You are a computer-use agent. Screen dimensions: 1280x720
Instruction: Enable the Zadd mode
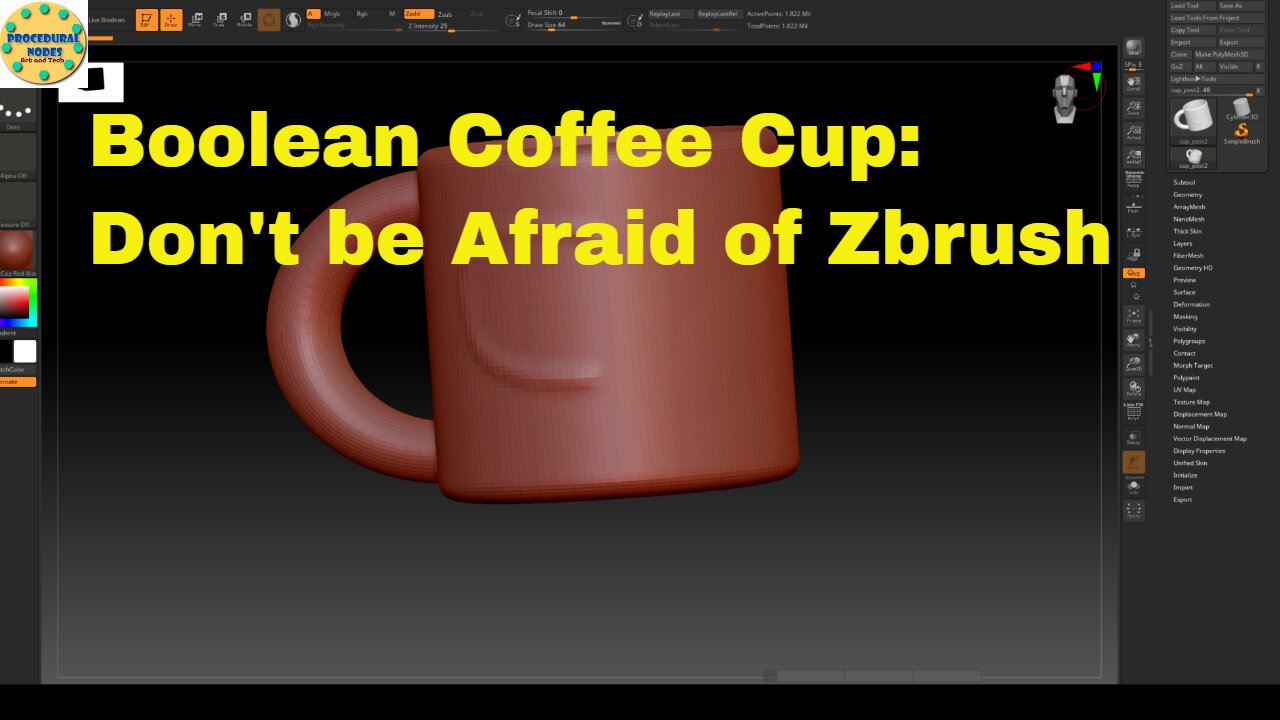click(x=418, y=14)
